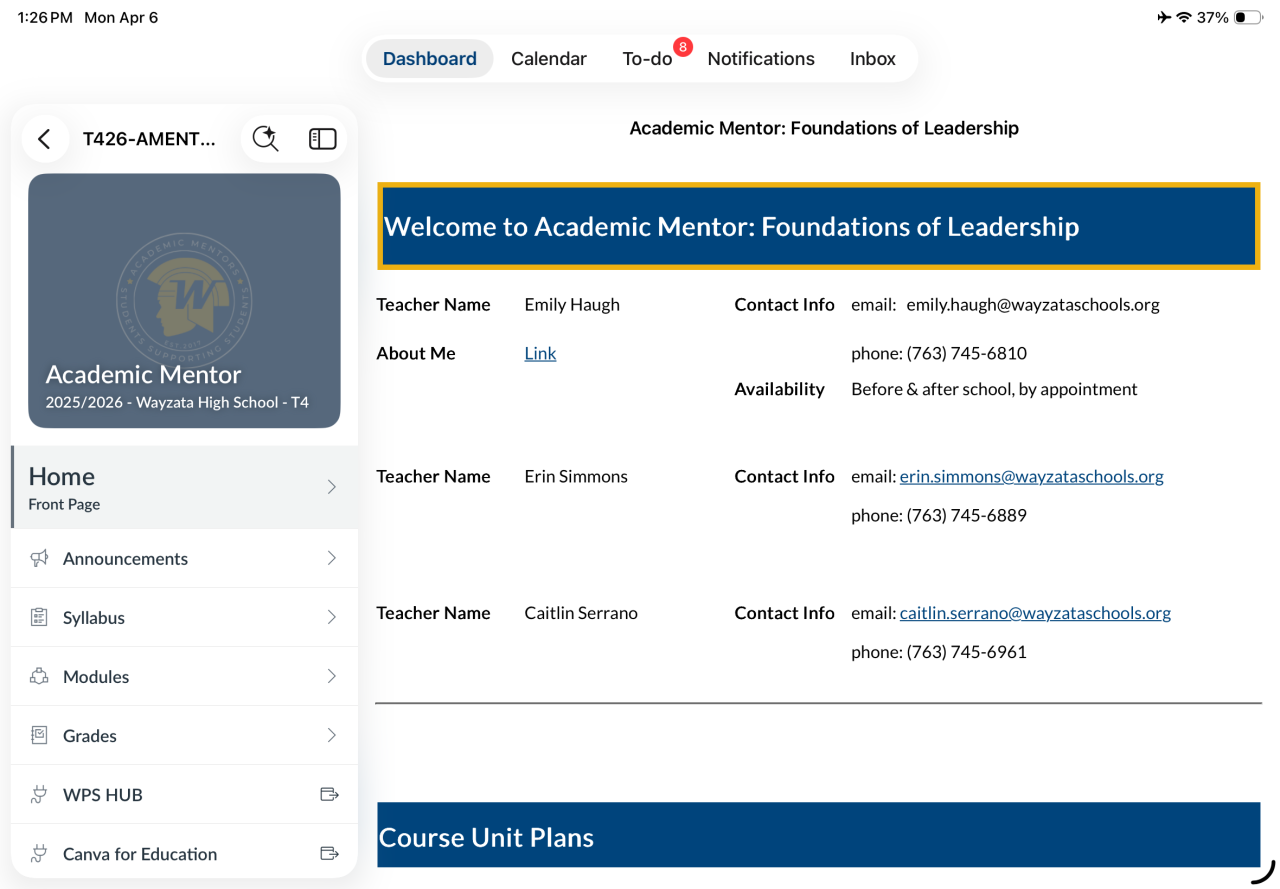The width and height of the screenshot is (1280, 889).
Task: Click caitlin.serrano@wayzataschools.org email link
Action: pyautogui.click(x=1035, y=613)
